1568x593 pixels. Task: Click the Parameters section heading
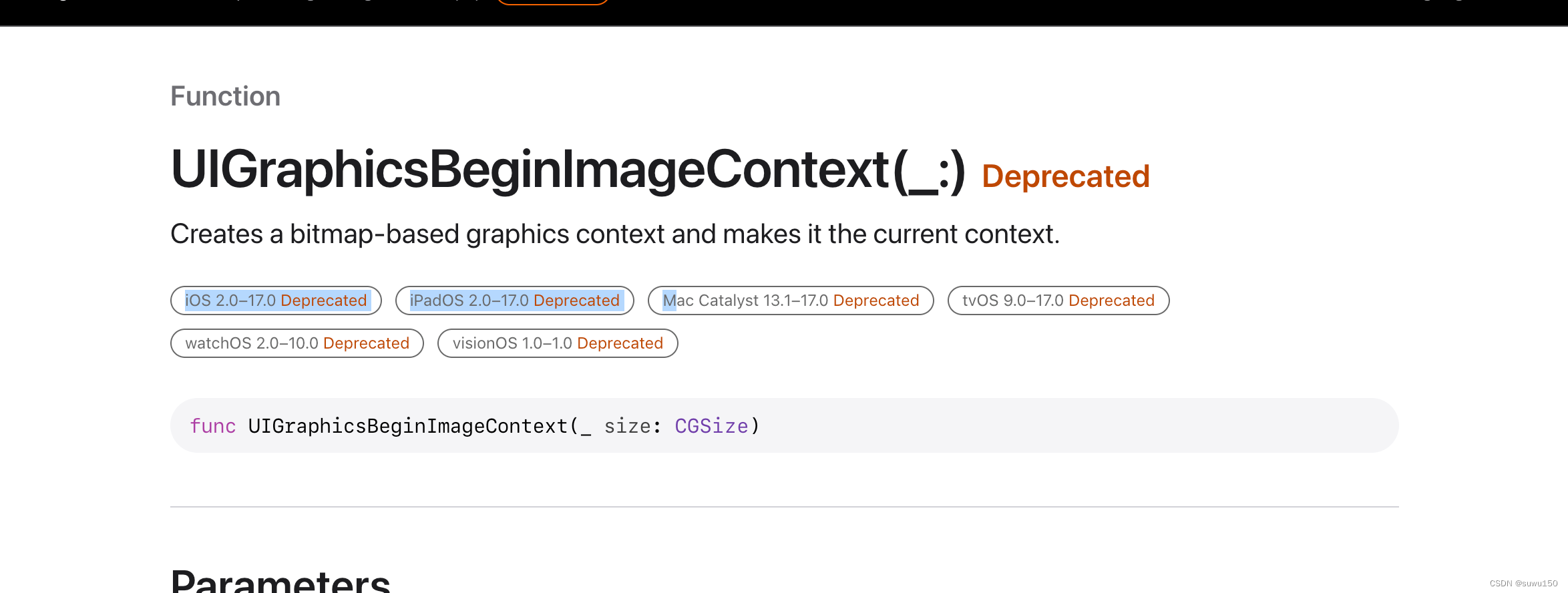(280, 580)
